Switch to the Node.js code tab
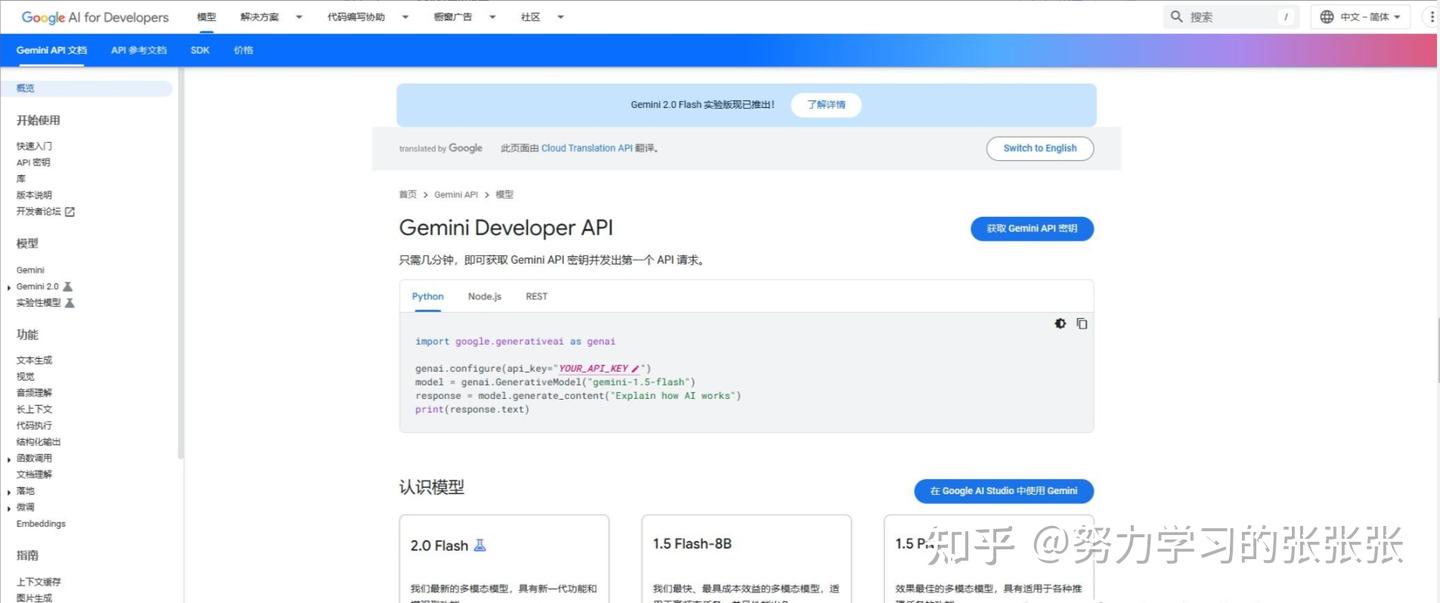The width and height of the screenshot is (1440, 603). (x=484, y=296)
